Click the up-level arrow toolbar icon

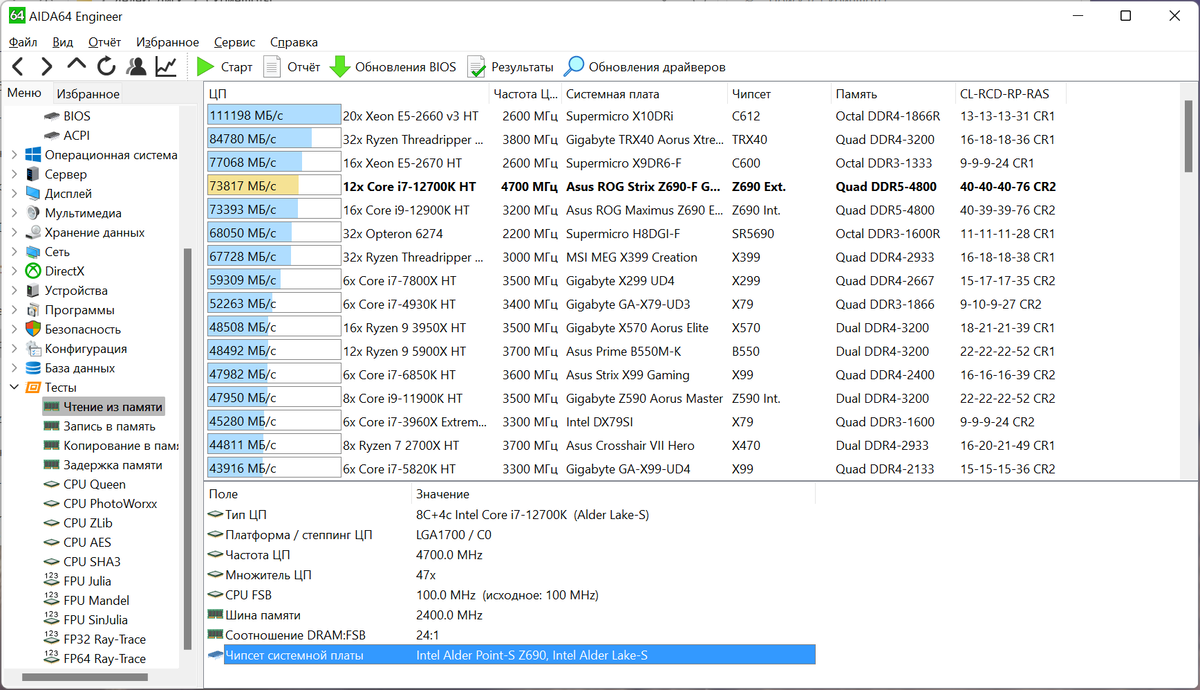tap(77, 66)
